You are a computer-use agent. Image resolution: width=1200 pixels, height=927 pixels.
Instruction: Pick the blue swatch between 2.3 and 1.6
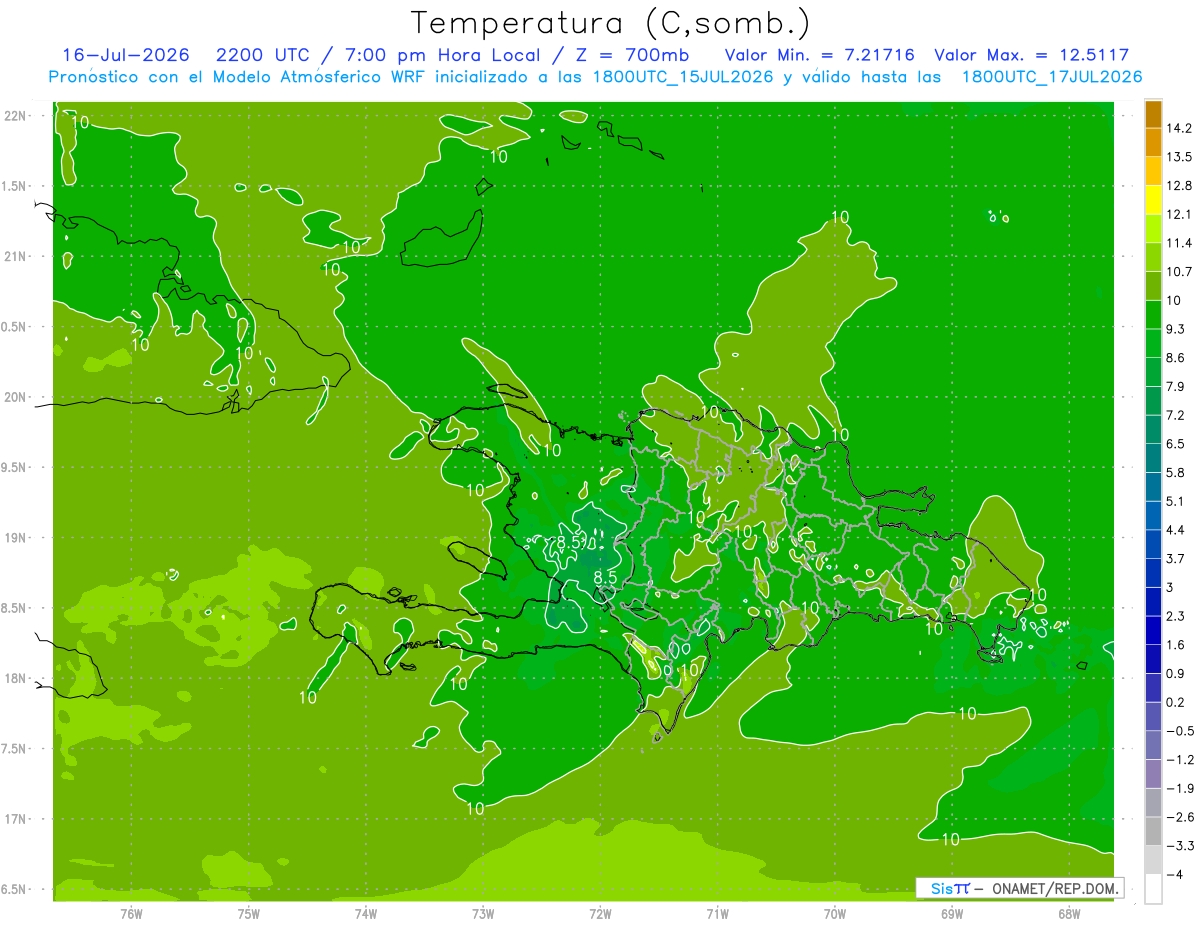[1153, 630]
